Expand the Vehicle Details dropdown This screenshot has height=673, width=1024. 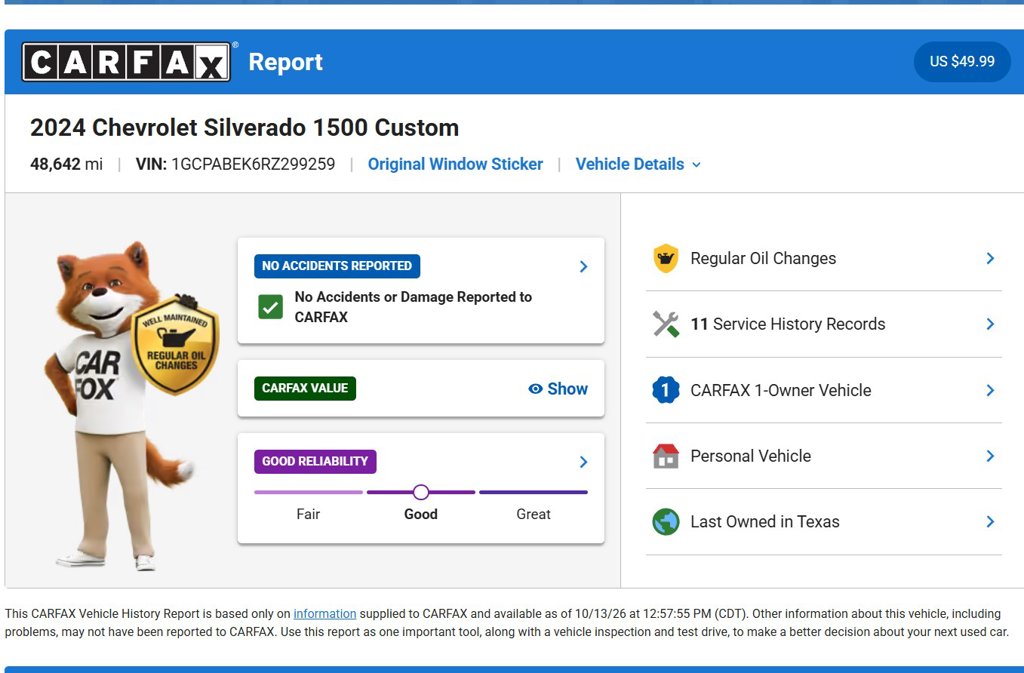[x=638, y=164]
